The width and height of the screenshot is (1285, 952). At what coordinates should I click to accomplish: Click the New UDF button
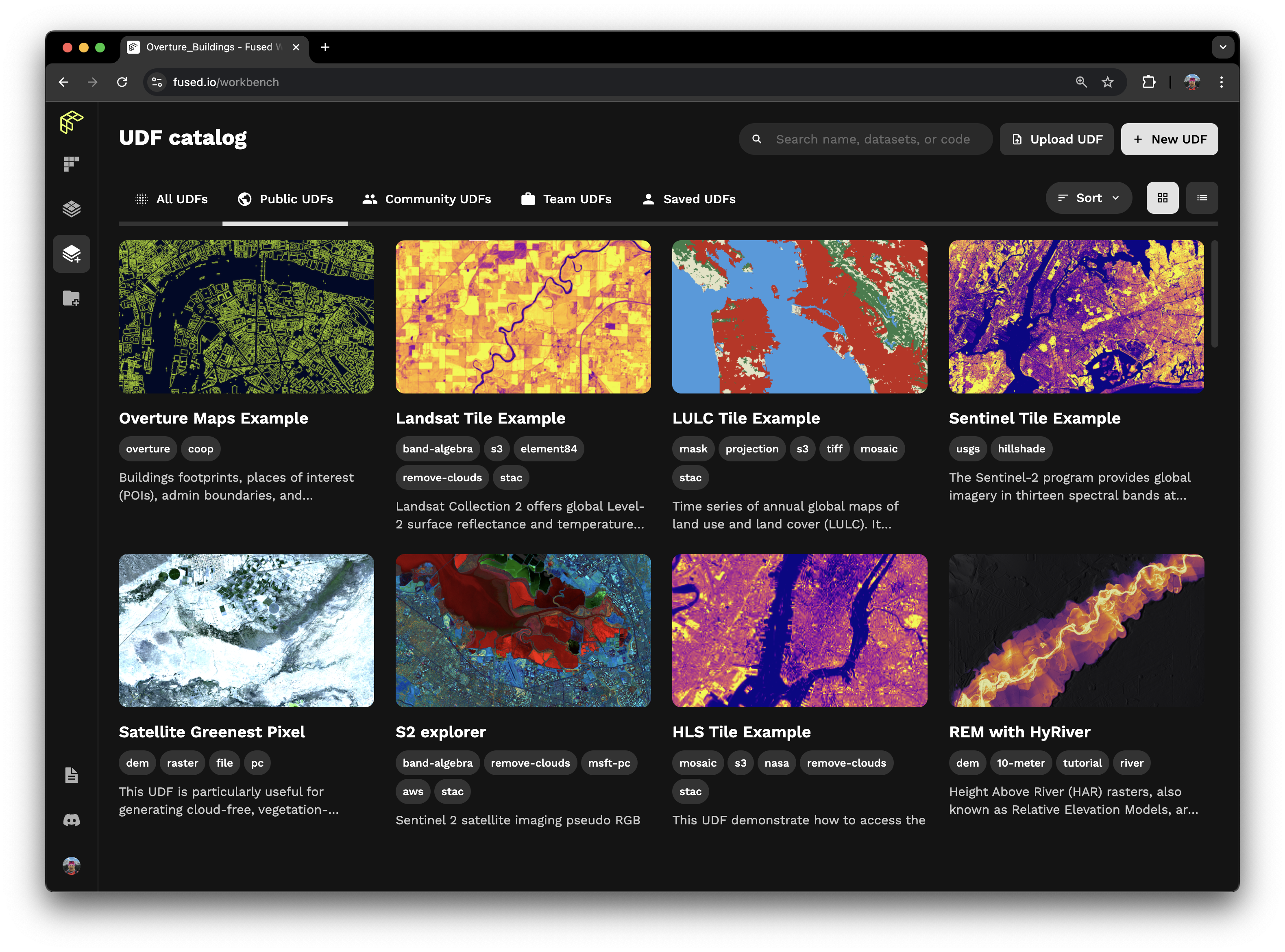coord(1169,139)
